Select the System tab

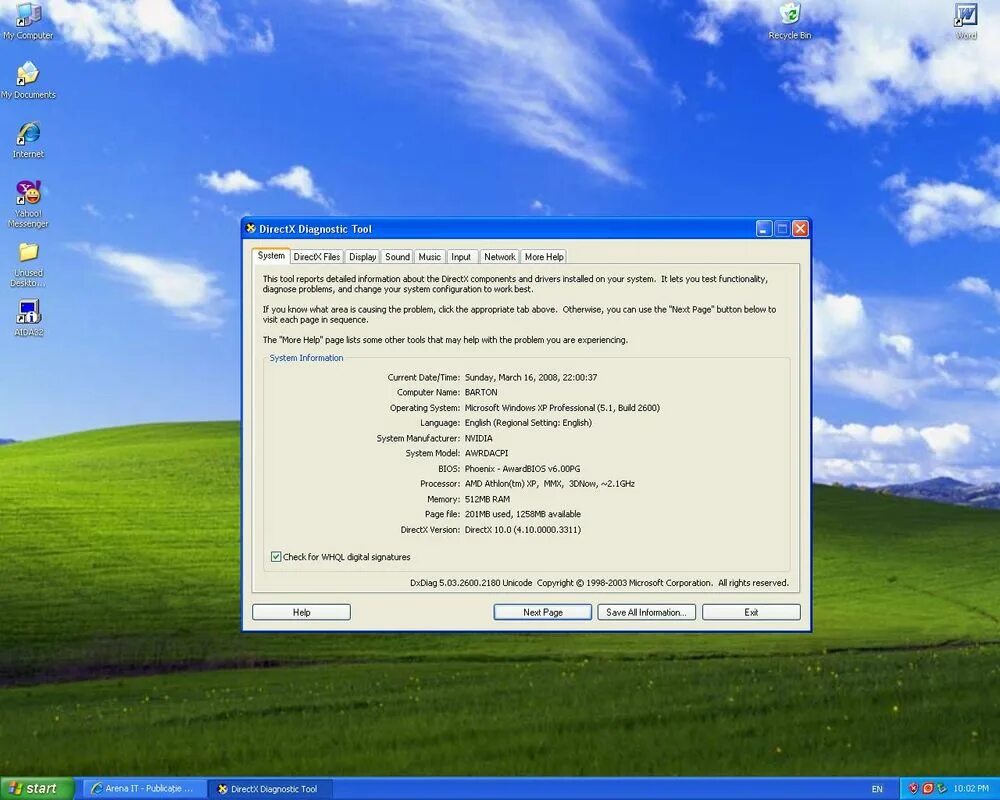pos(271,256)
